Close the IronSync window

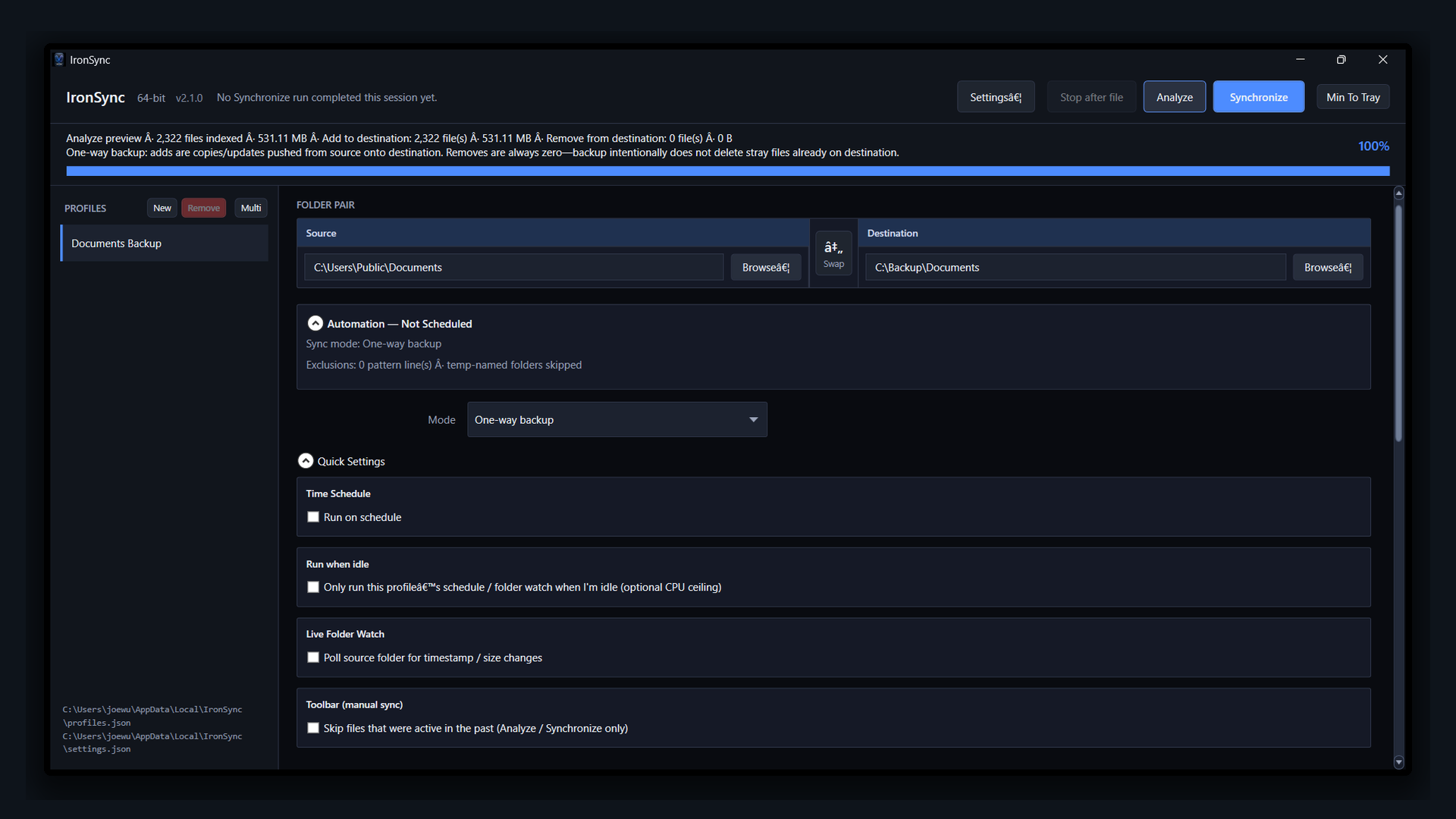(1382, 59)
